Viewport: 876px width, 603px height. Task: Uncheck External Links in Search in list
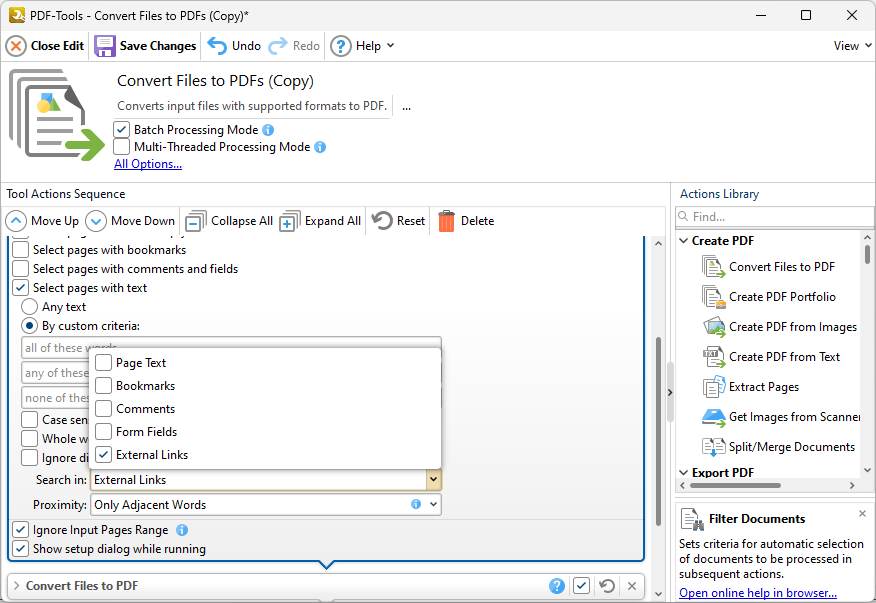pyautogui.click(x=103, y=454)
